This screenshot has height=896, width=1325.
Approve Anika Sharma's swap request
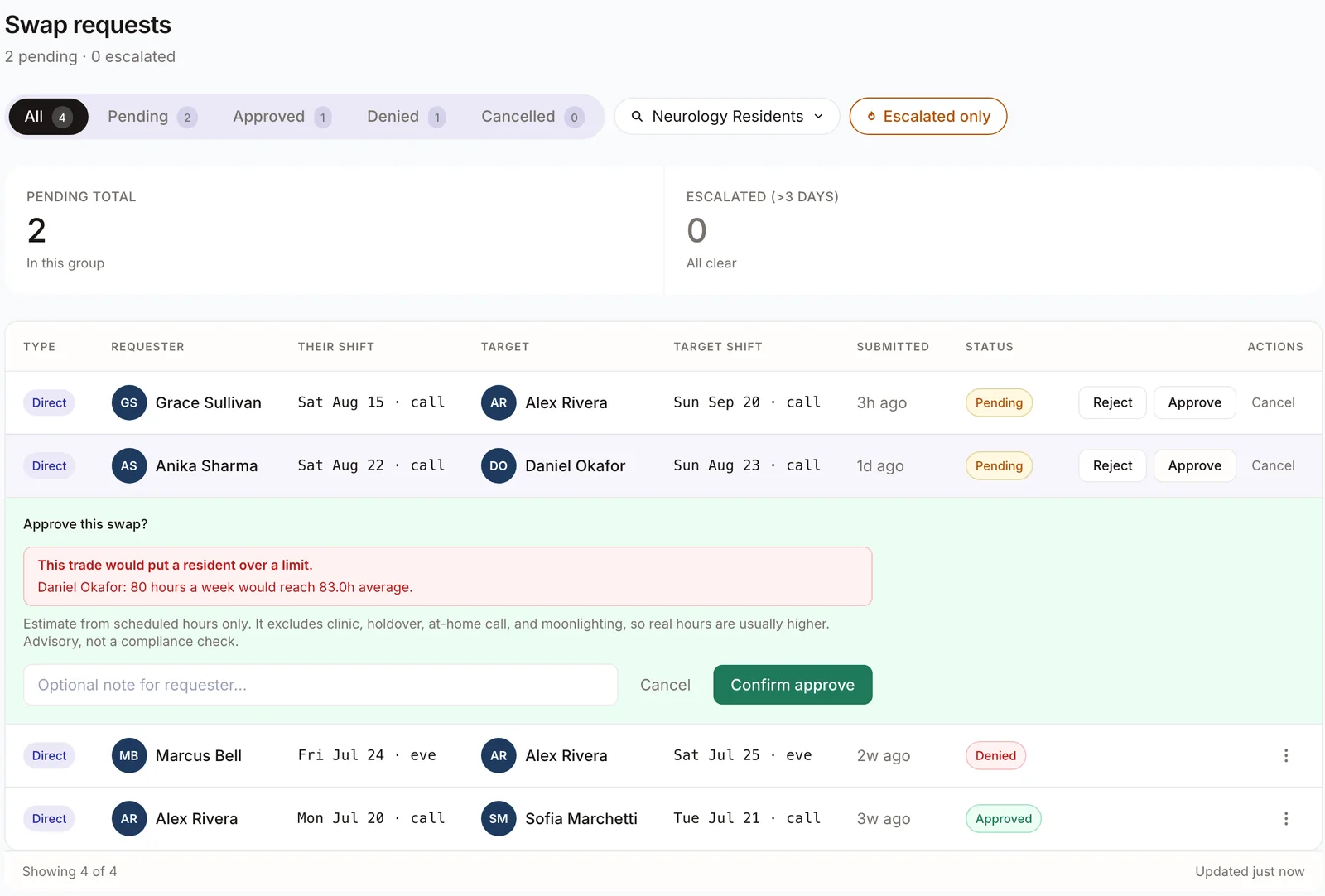pyautogui.click(x=1194, y=465)
